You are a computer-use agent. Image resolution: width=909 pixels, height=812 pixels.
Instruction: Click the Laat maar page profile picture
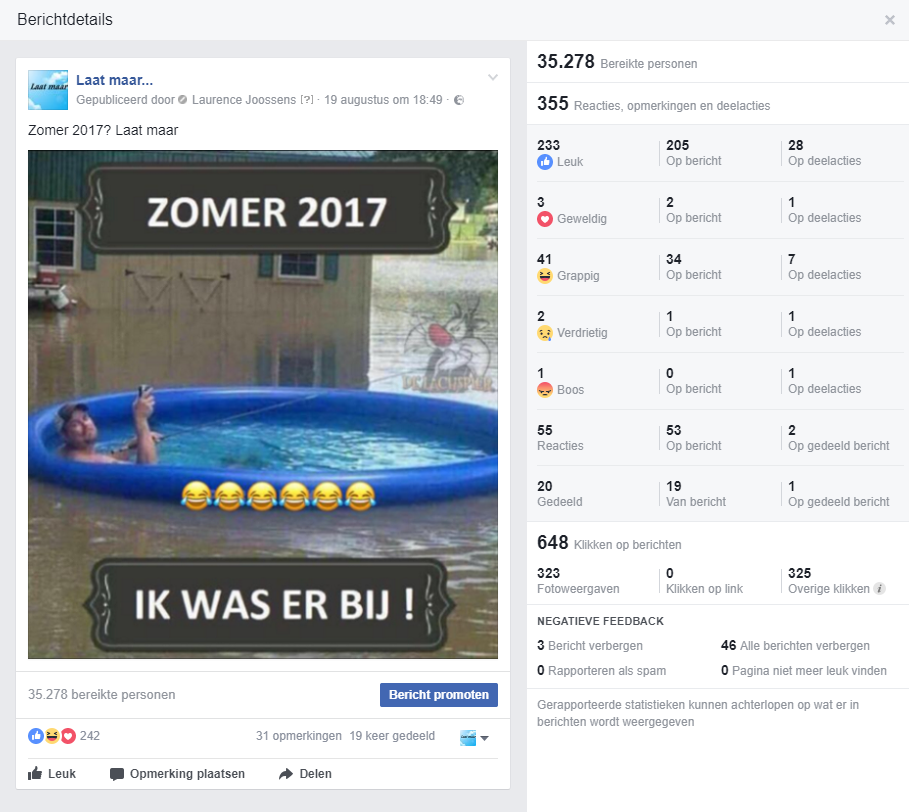pyautogui.click(x=48, y=90)
